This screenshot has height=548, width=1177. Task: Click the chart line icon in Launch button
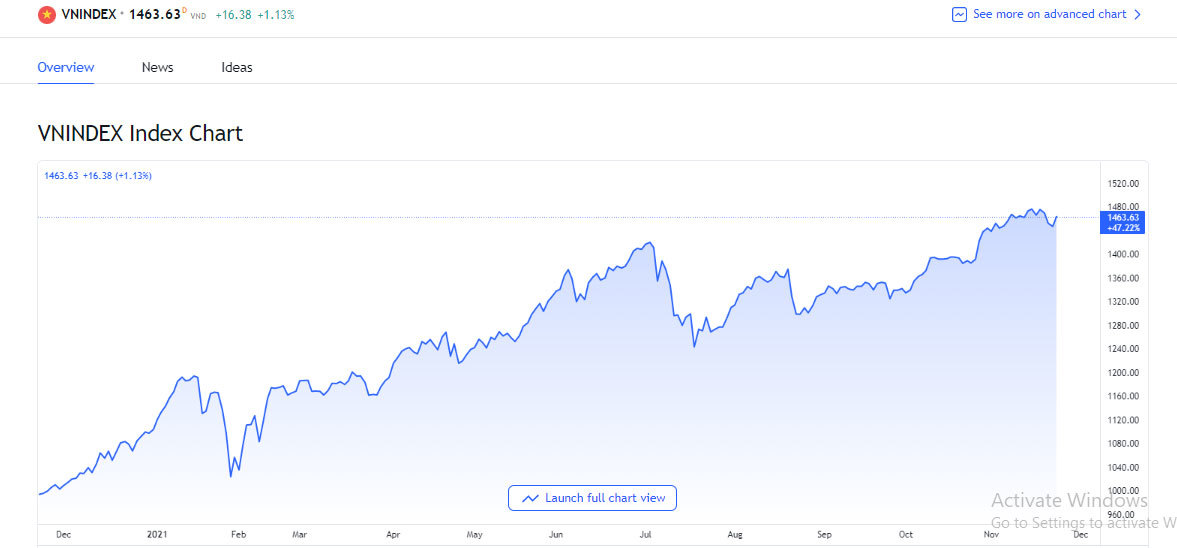coord(530,498)
